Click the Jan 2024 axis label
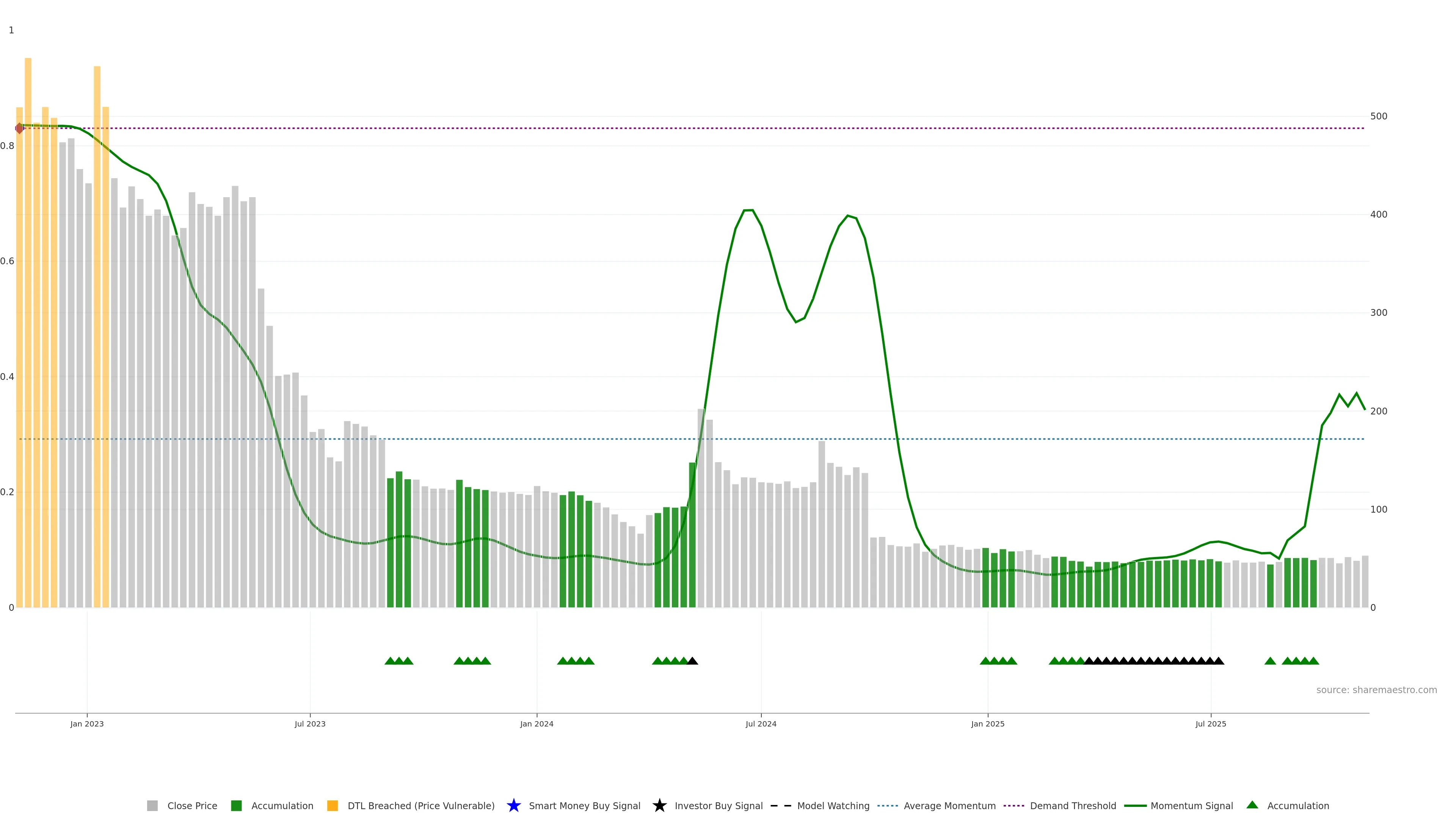 tap(537, 723)
